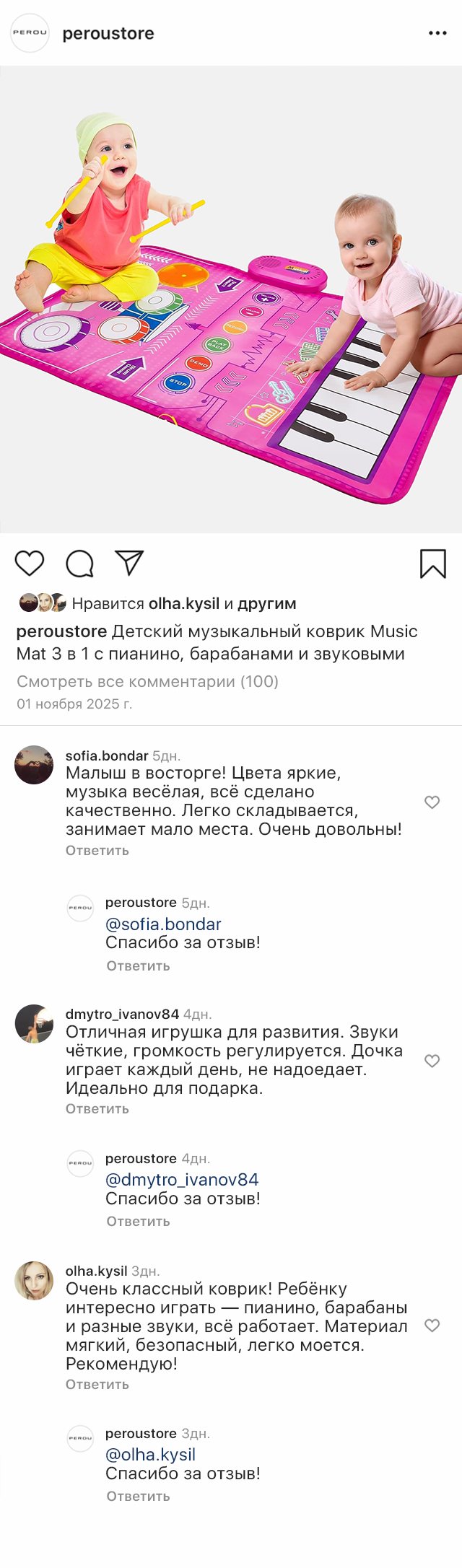Share post via paper plane icon
462x1568 pixels.
[130, 563]
